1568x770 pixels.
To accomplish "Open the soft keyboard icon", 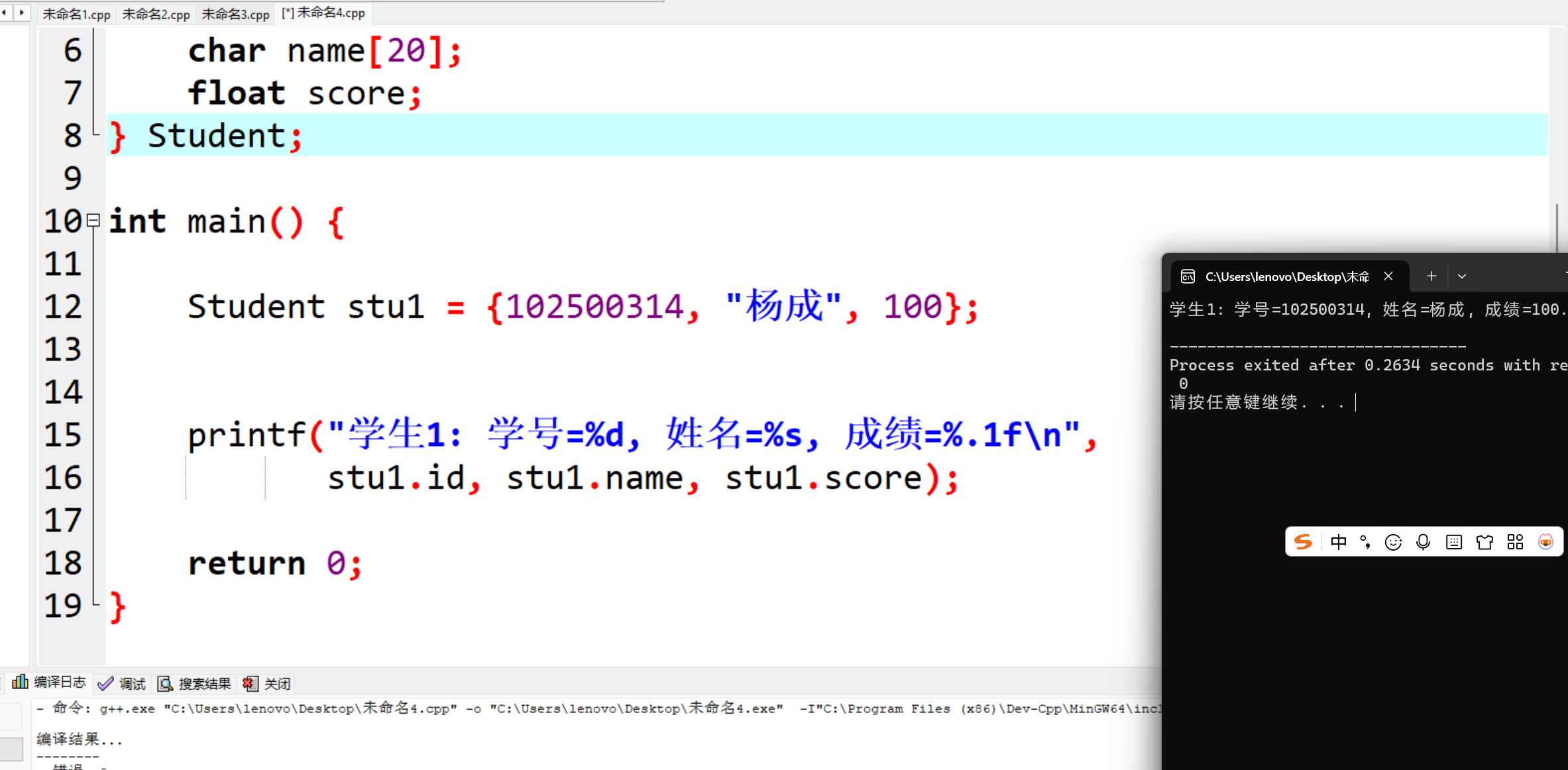I will point(1454,542).
